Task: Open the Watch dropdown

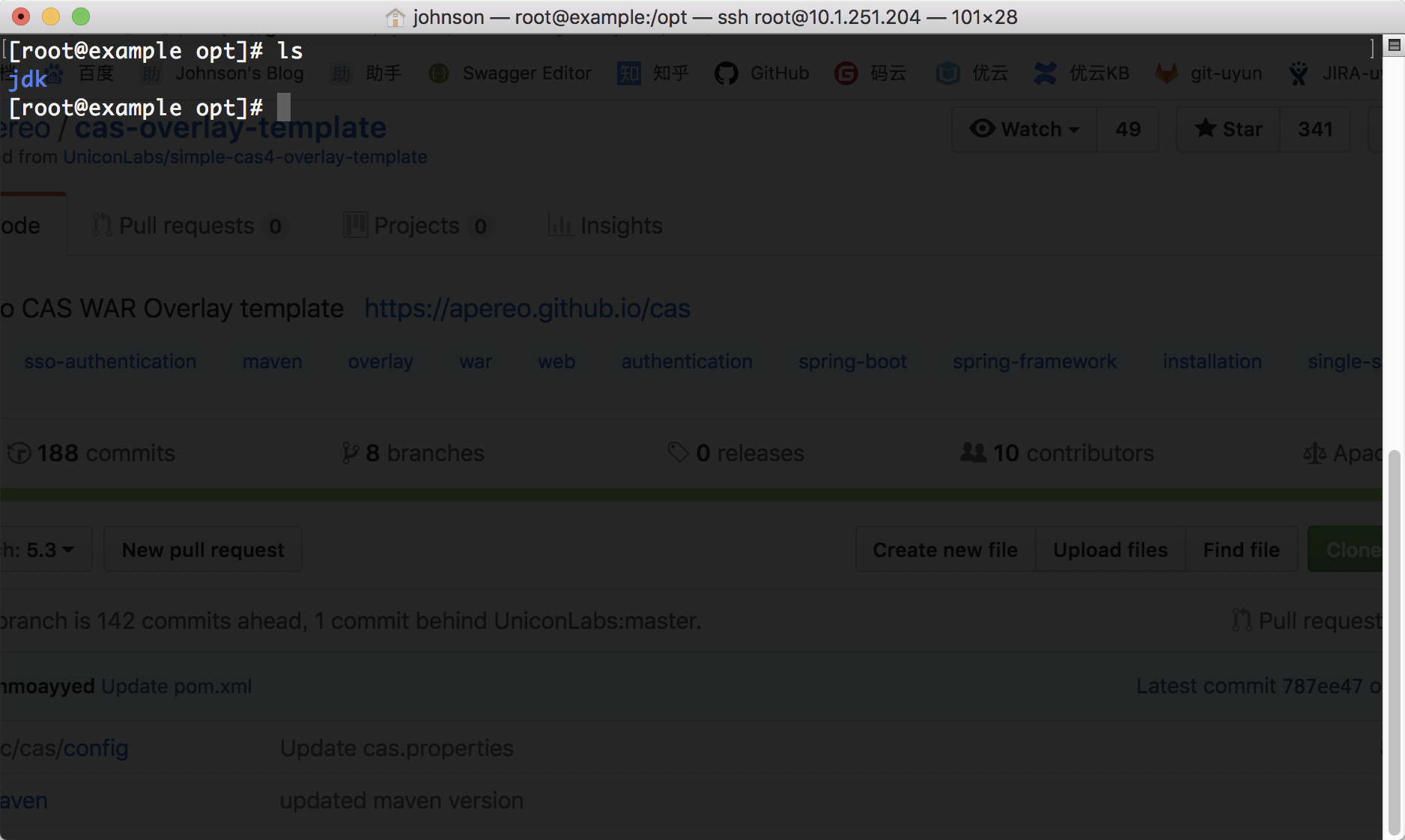Action: (x=1025, y=130)
